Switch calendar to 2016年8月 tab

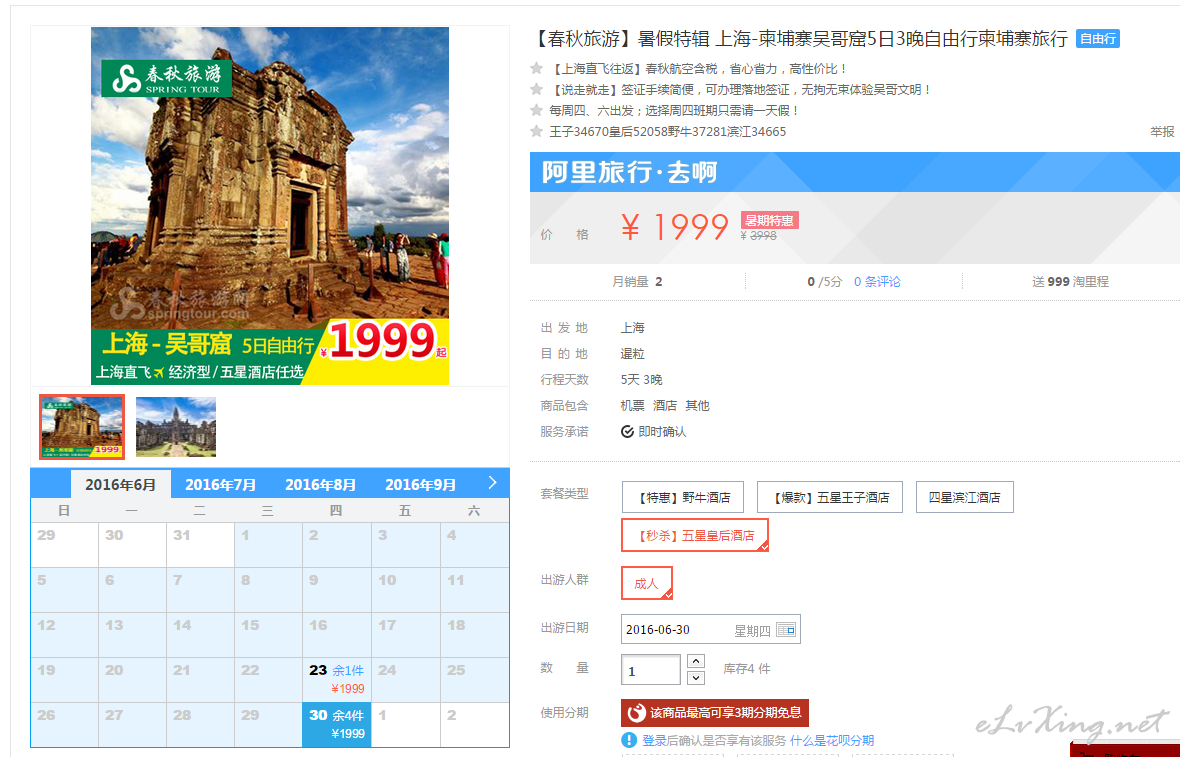pos(321,485)
